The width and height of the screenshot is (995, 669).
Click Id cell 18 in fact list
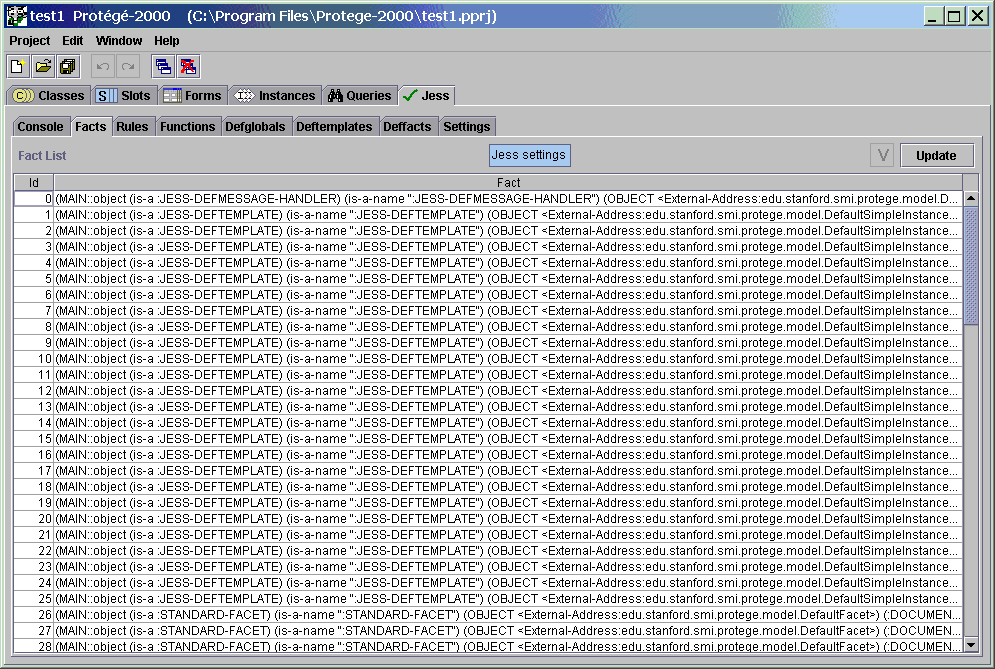(34, 487)
